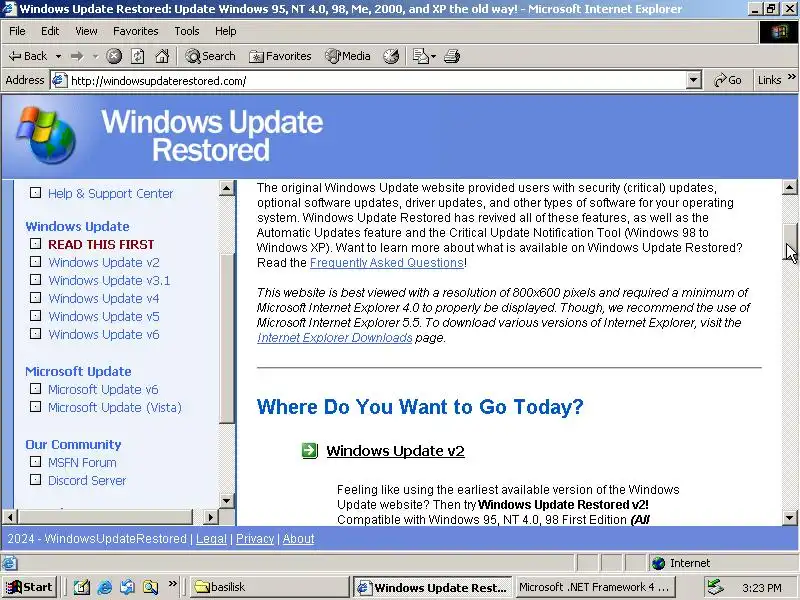Switch to Microsoft .NET Framework 4 taskbar window

click(x=594, y=587)
